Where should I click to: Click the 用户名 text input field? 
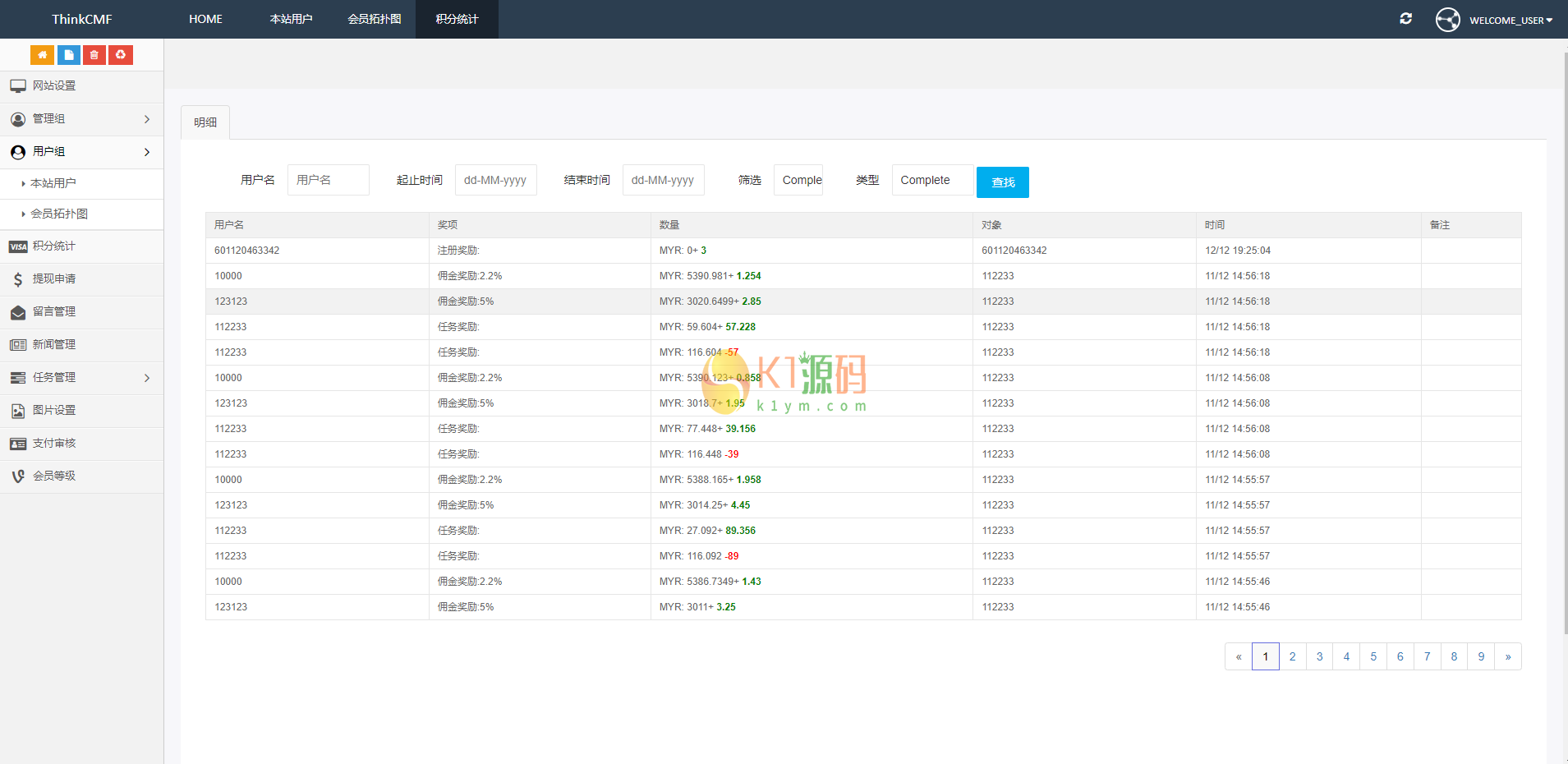[x=328, y=181]
